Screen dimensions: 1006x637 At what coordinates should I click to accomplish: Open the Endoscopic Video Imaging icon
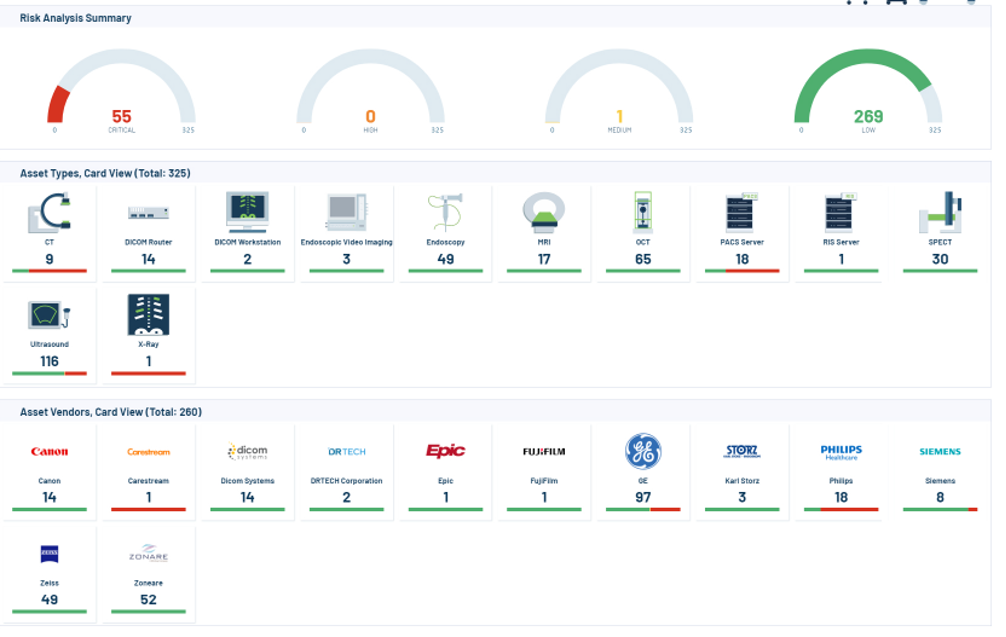(x=346, y=212)
